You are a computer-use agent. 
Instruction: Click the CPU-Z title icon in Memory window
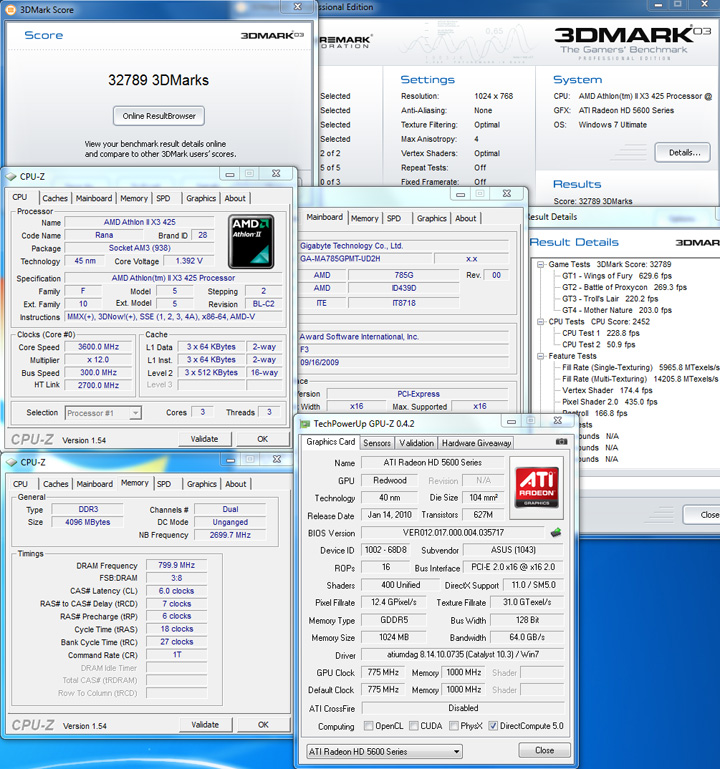pos(11,462)
